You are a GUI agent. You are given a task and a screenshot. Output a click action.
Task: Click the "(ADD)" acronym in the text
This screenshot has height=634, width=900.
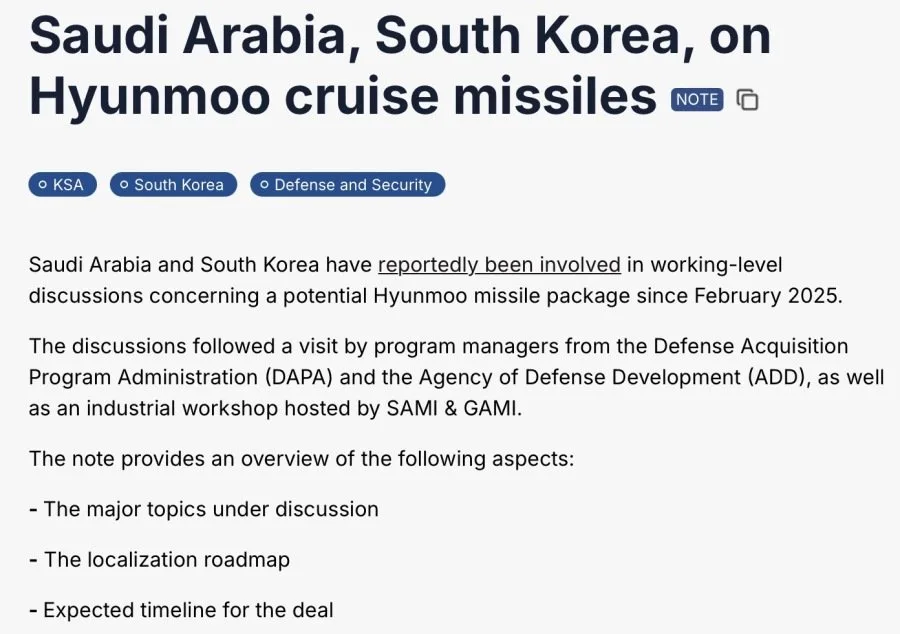[x=775, y=377]
